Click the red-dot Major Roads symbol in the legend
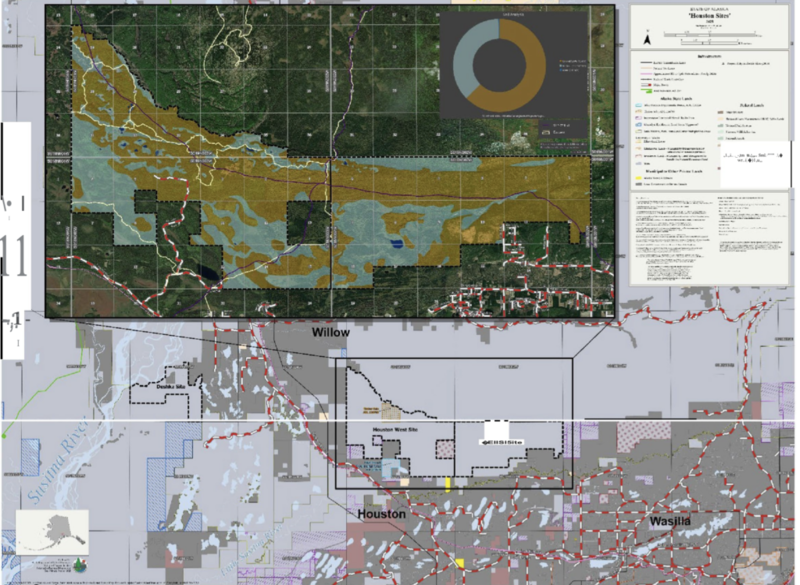Image resolution: width=800 pixels, height=585 pixels. coord(645,85)
